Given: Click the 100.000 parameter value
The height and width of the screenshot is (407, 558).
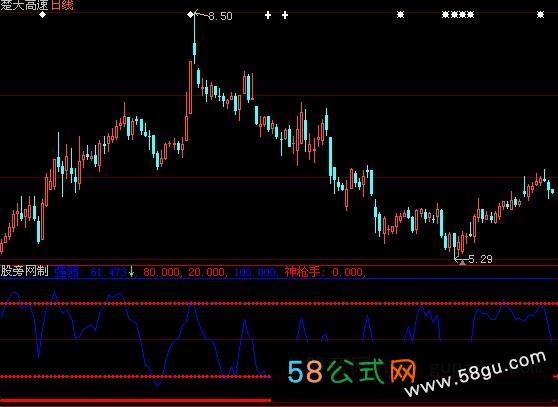Looking at the screenshot, I should (x=254, y=273).
